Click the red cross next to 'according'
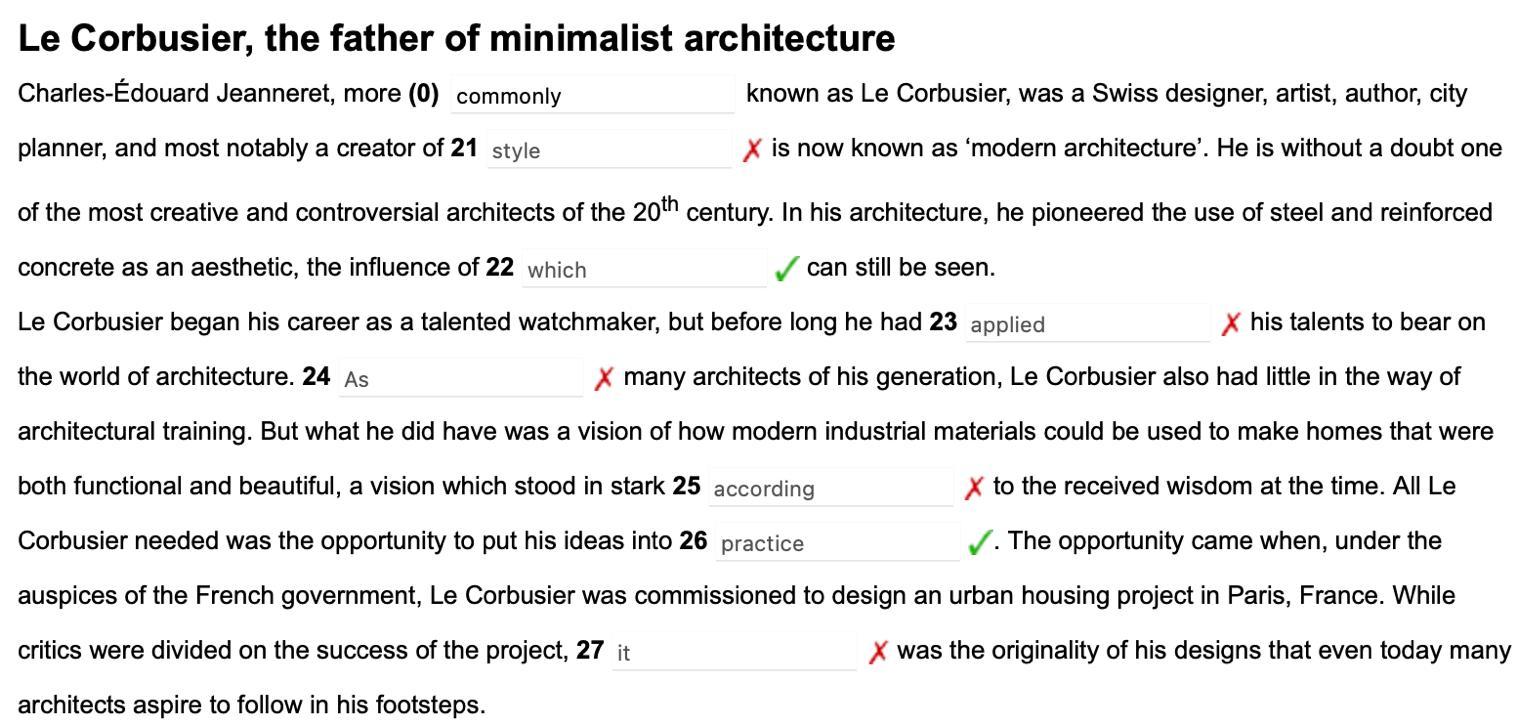This screenshot has height=725, width=1516. 974,487
